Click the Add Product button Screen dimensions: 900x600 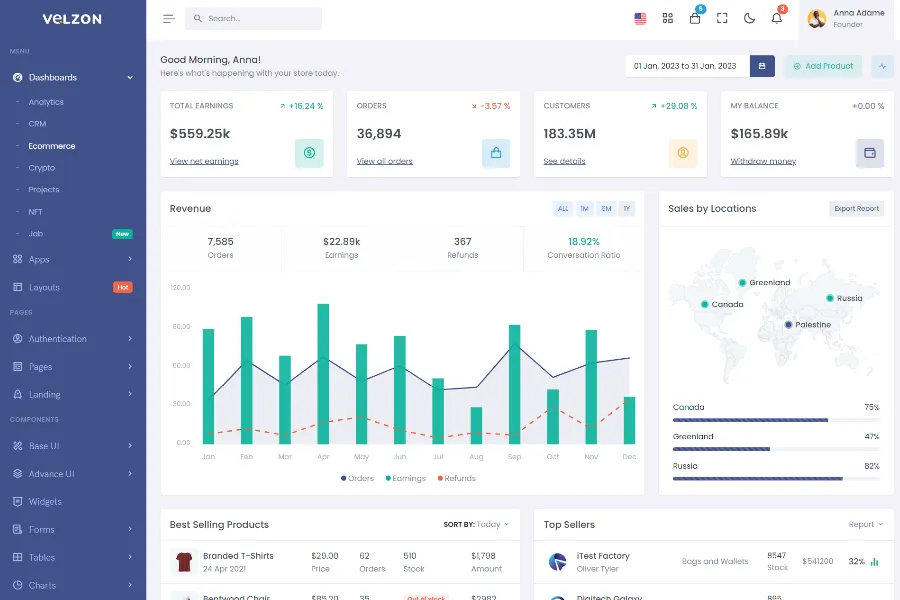pyautogui.click(x=823, y=66)
